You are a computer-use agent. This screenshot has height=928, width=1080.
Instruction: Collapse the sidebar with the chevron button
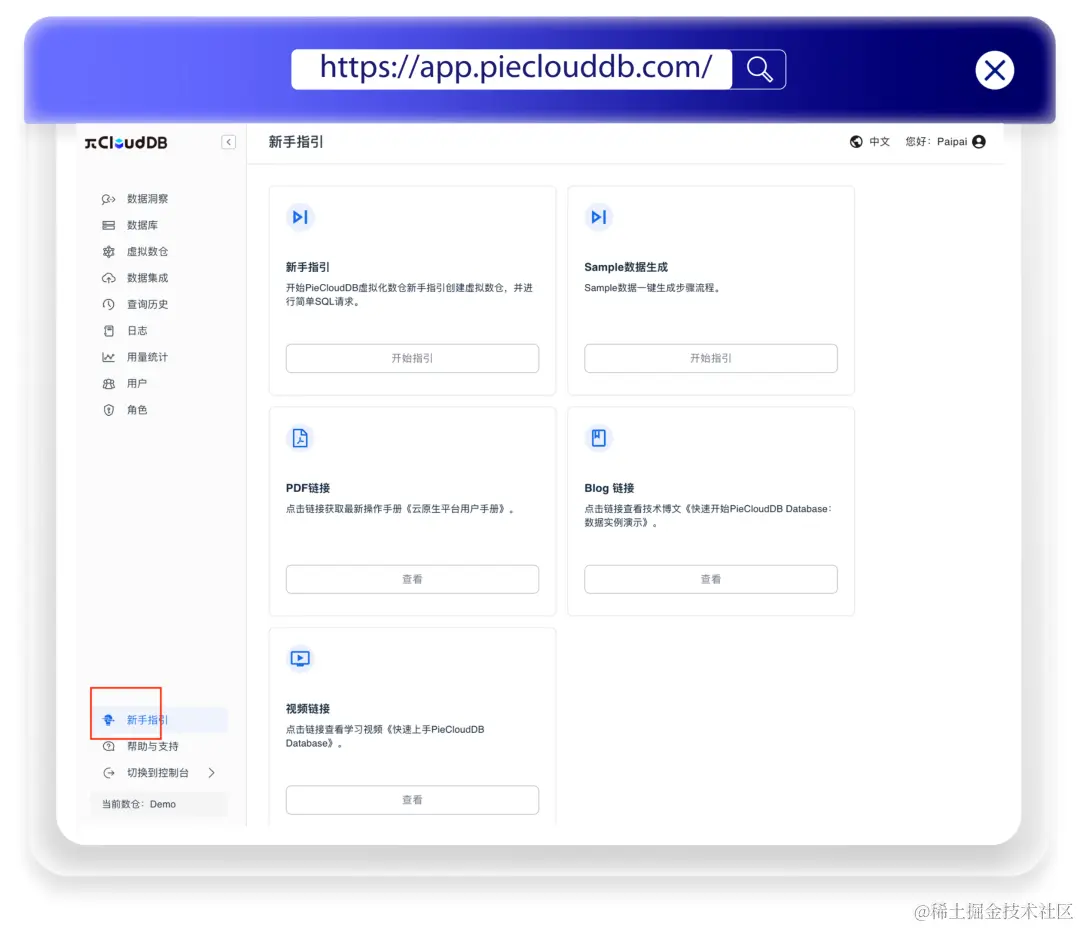click(x=229, y=142)
